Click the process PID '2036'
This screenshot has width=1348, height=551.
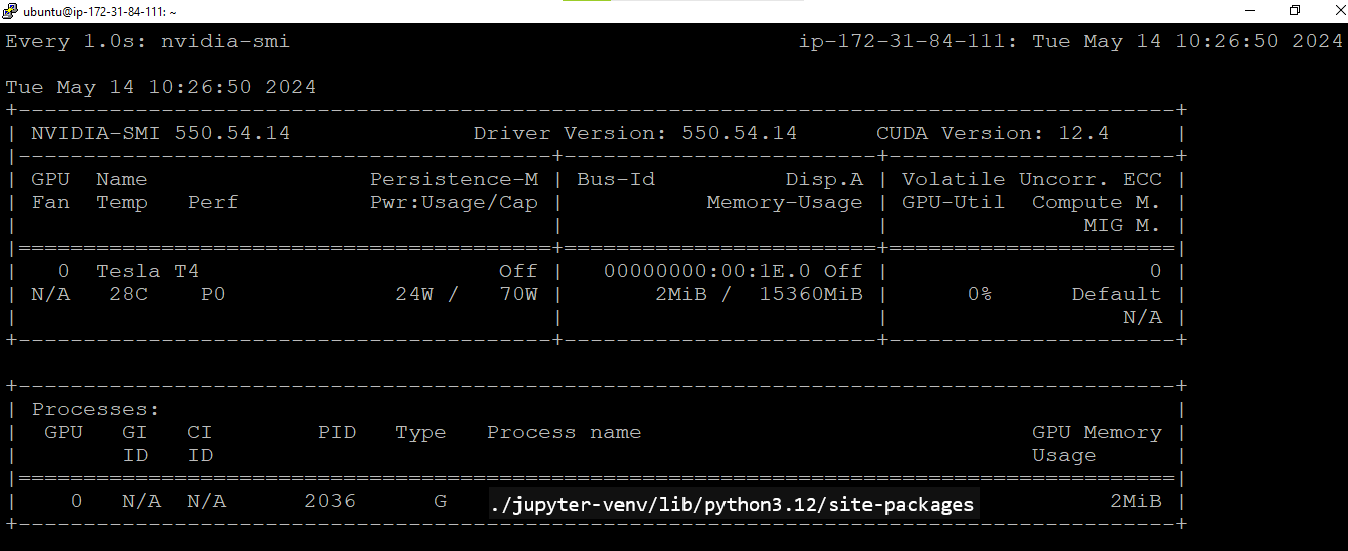(330, 501)
